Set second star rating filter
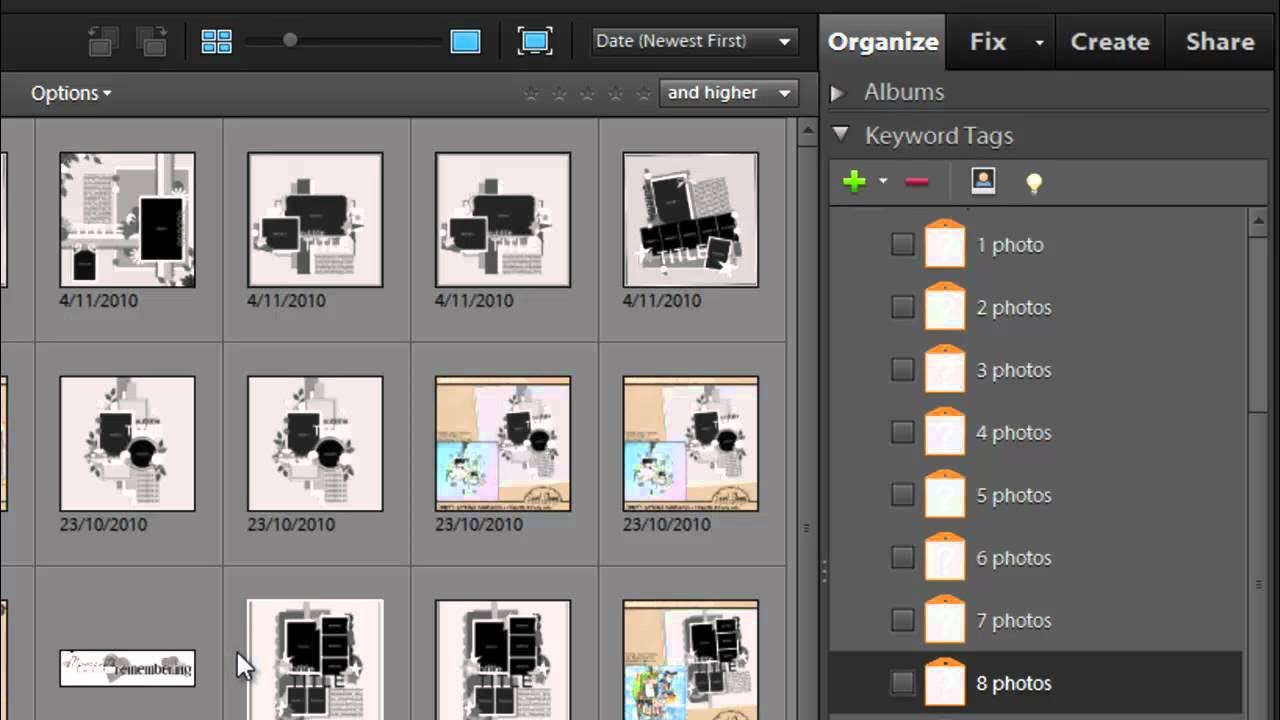This screenshot has height=720, width=1280. pos(559,93)
